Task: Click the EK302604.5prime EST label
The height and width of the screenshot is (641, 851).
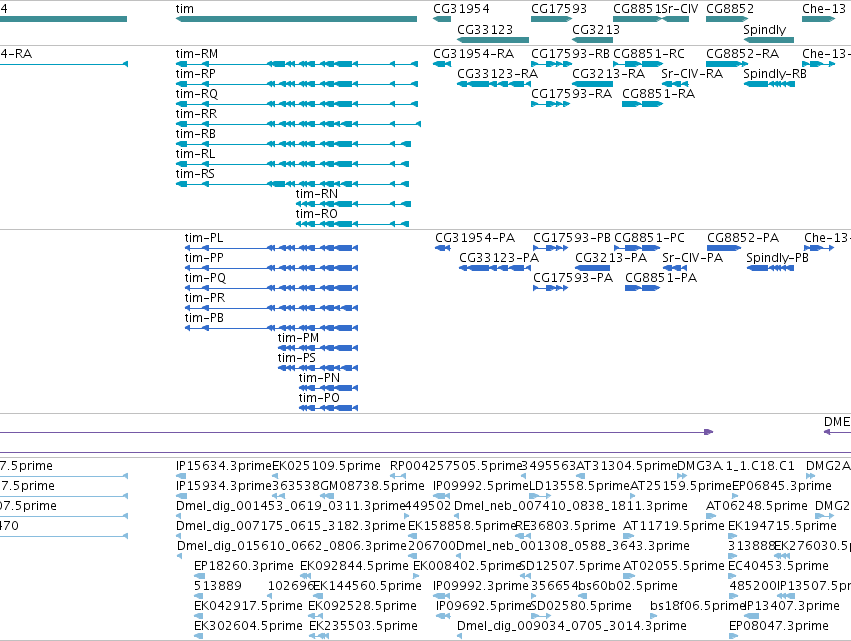Action: [x=248, y=626]
